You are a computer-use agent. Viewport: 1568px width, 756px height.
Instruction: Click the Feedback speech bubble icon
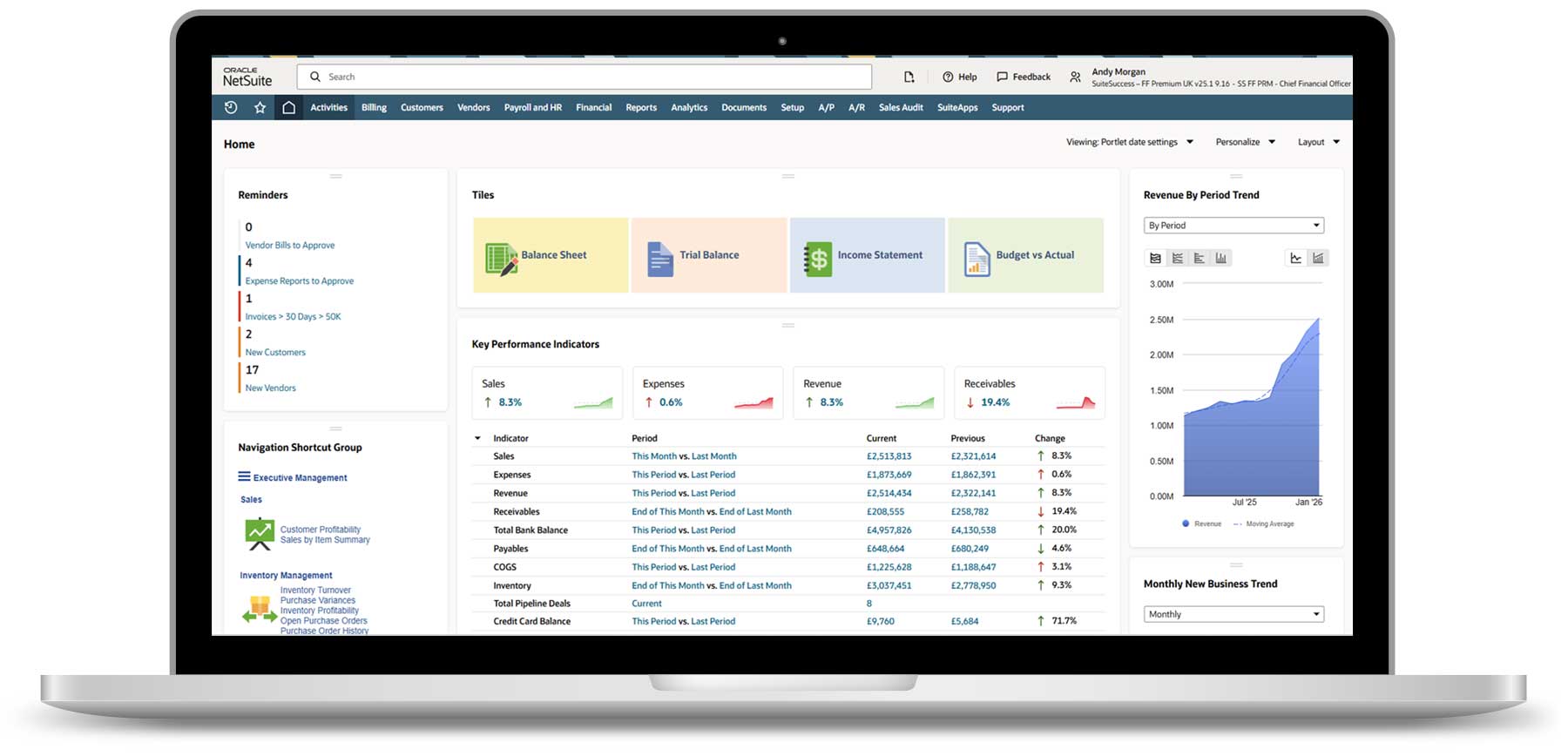click(x=1002, y=77)
